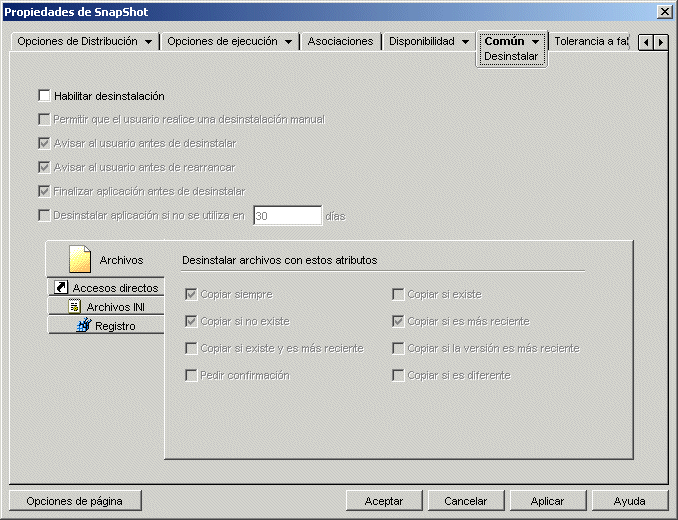Select the Archivos INI category
Image resolution: width=678 pixels, height=520 pixels.
click(x=106, y=306)
